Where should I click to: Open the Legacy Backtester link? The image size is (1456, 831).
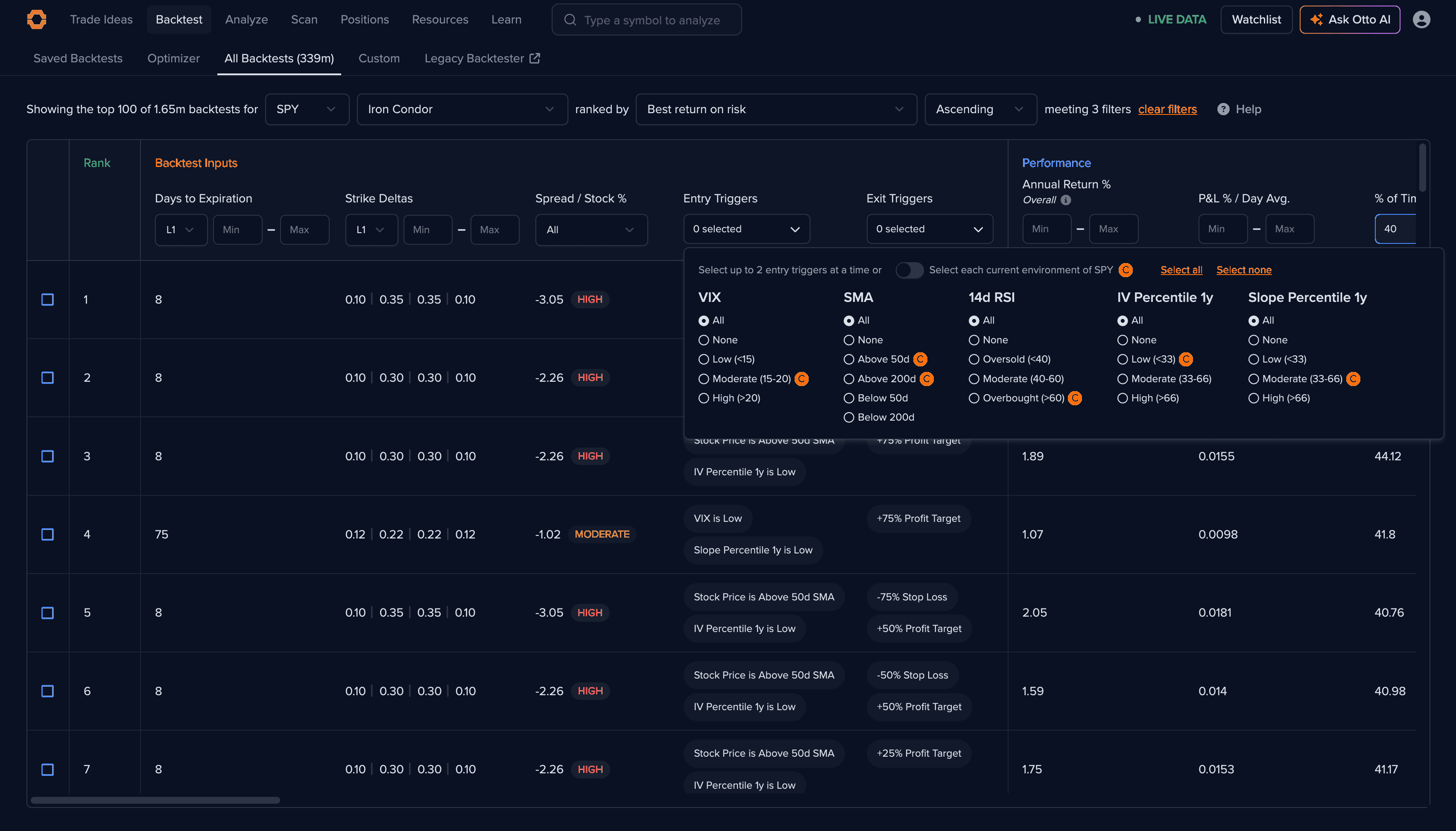click(x=482, y=58)
